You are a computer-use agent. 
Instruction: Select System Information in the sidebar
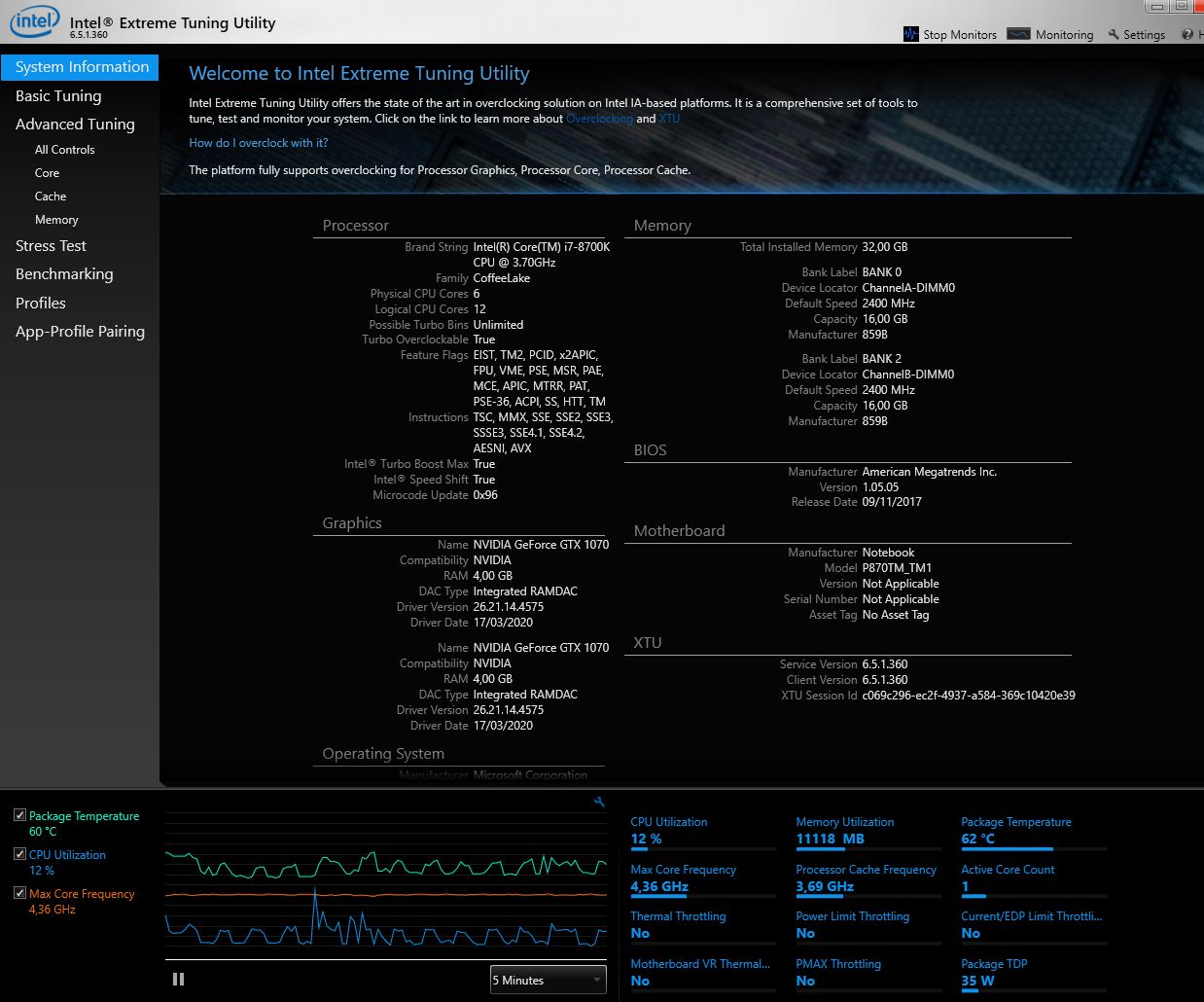pos(80,67)
